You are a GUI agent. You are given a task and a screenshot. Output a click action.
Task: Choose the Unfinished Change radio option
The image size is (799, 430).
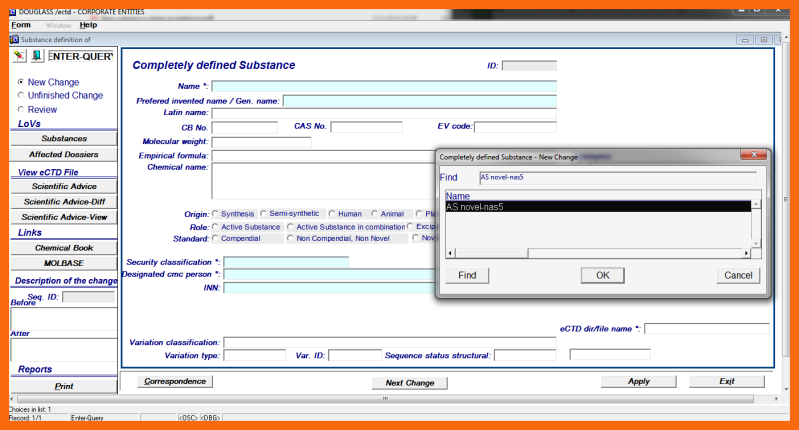pos(21,96)
